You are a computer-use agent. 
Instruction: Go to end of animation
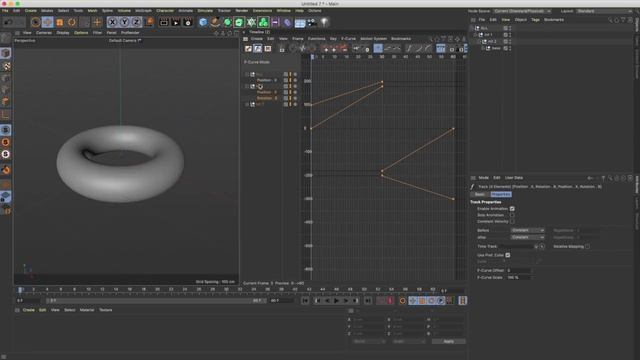coord(368,301)
